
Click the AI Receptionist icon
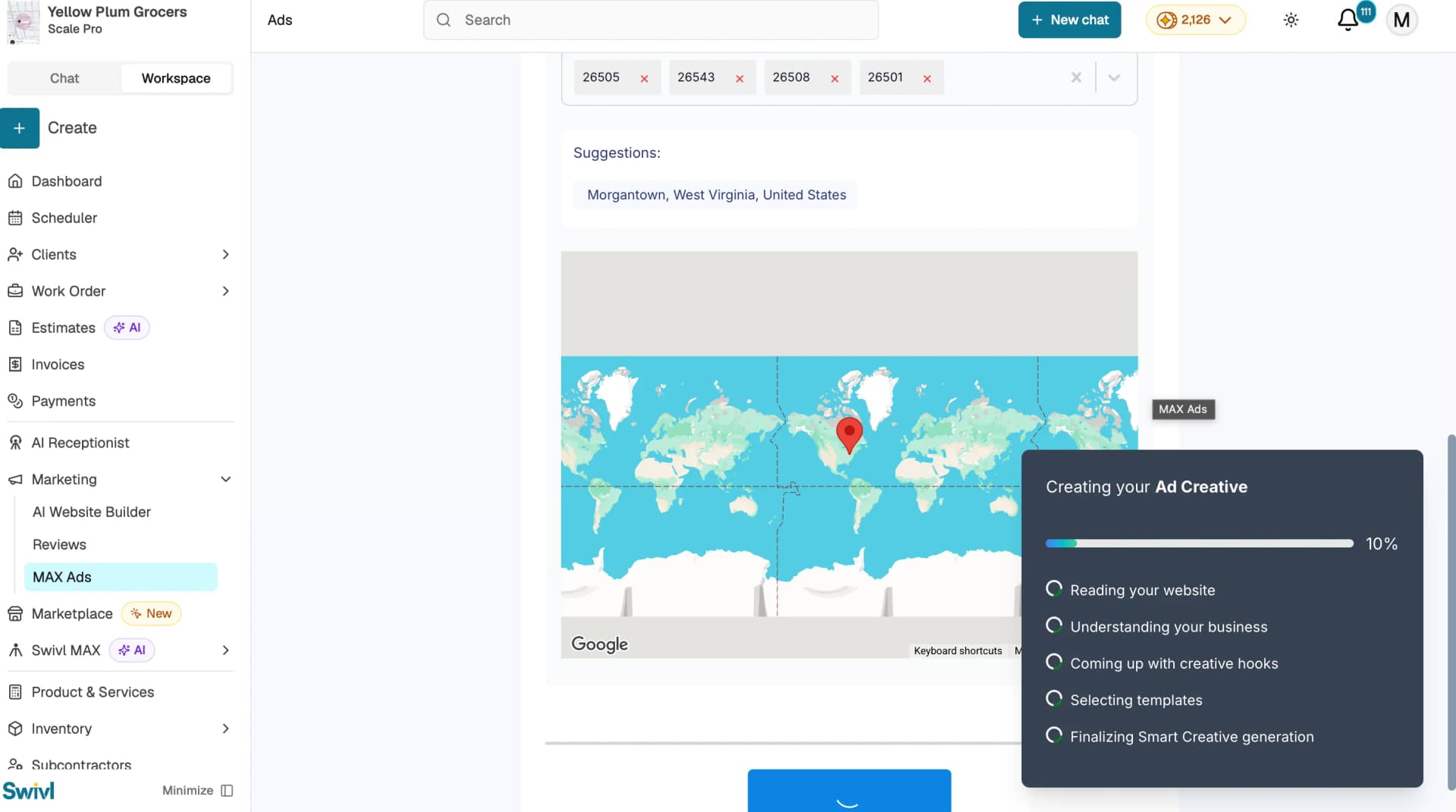pyautogui.click(x=15, y=443)
